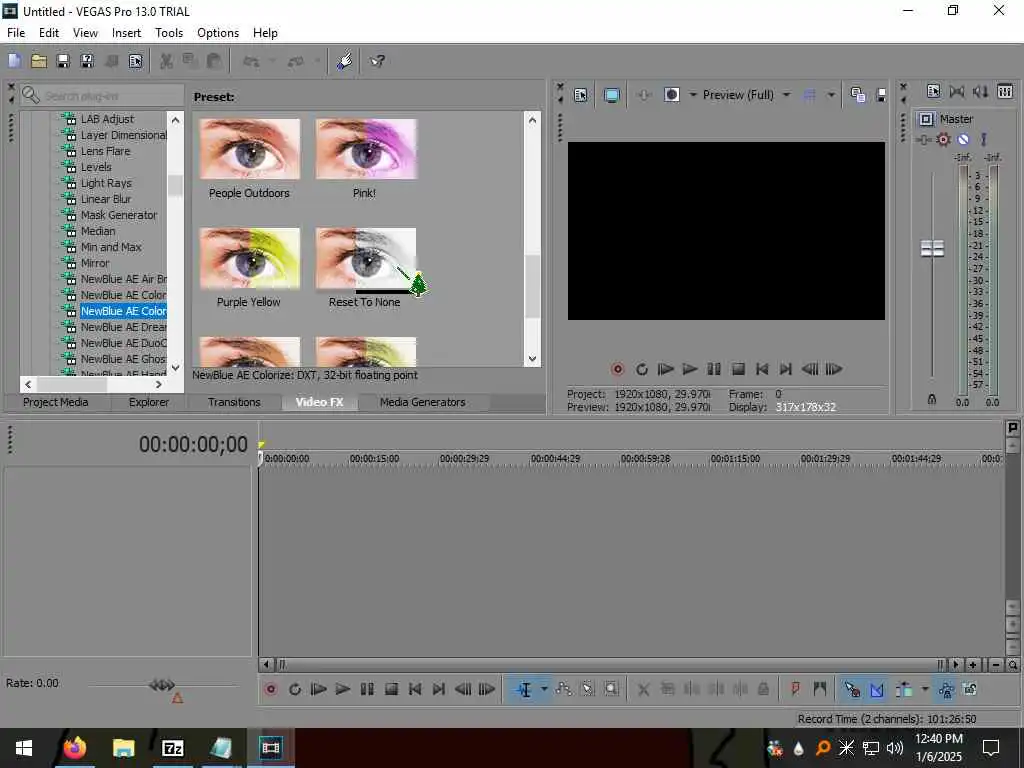Select the Envelope Edit tool

[x=563, y=689]
